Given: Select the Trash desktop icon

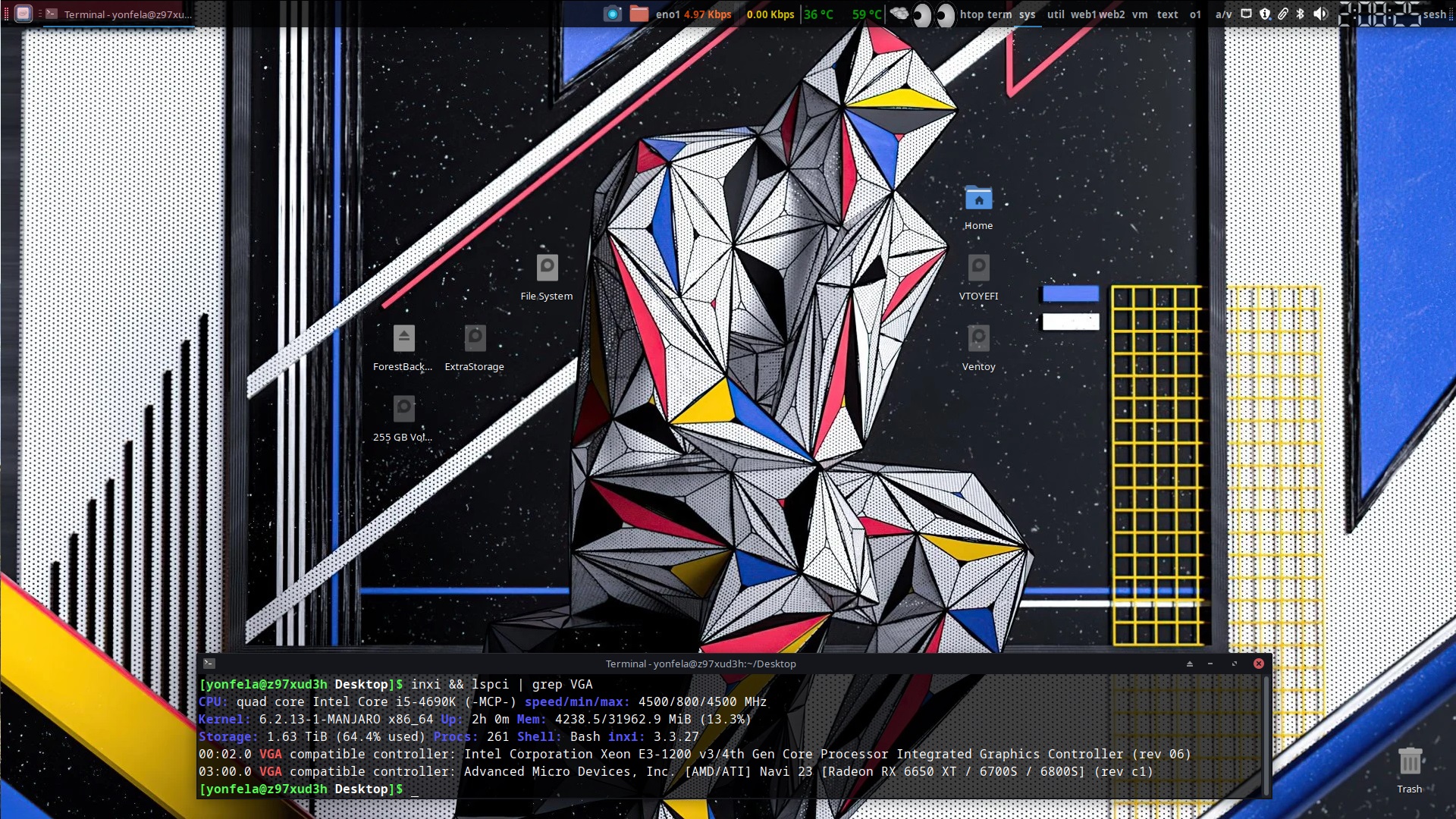Looking at the screenshot, I should coord(1410,770).
